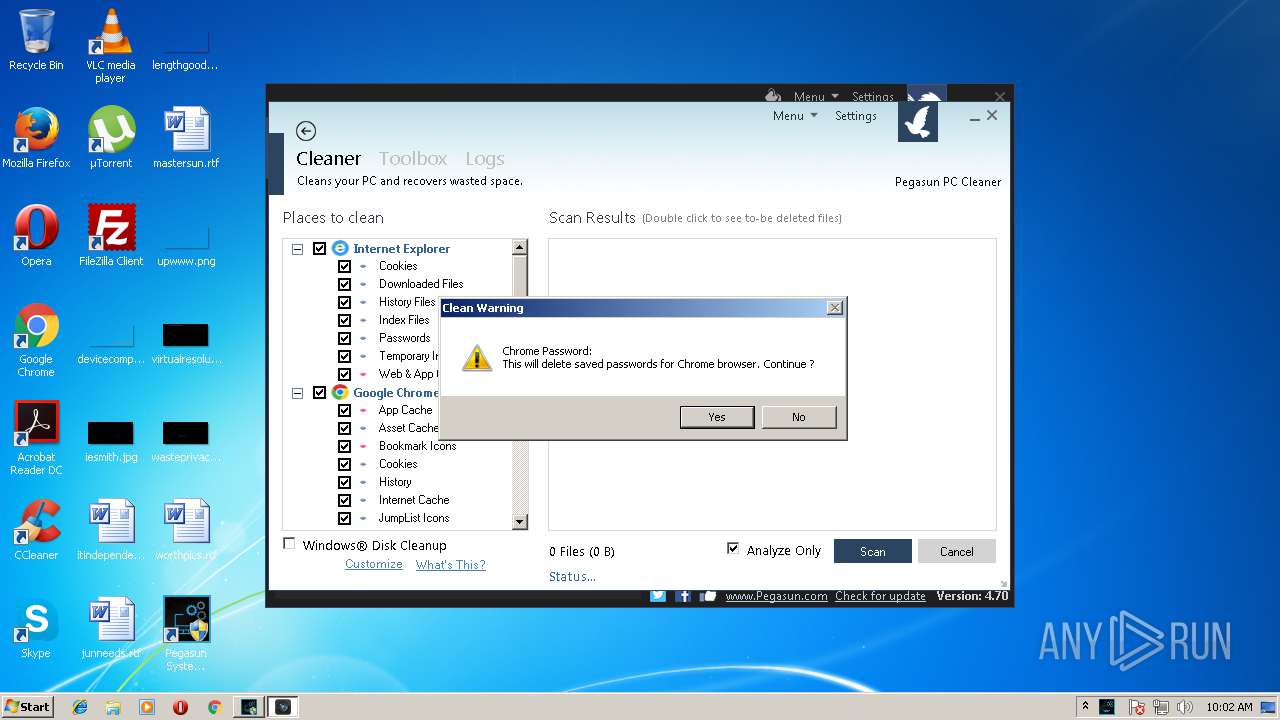Visit www.Pegasun.com link
Image resolution: width=1280 pixels, height=720 pixels.
776,596
